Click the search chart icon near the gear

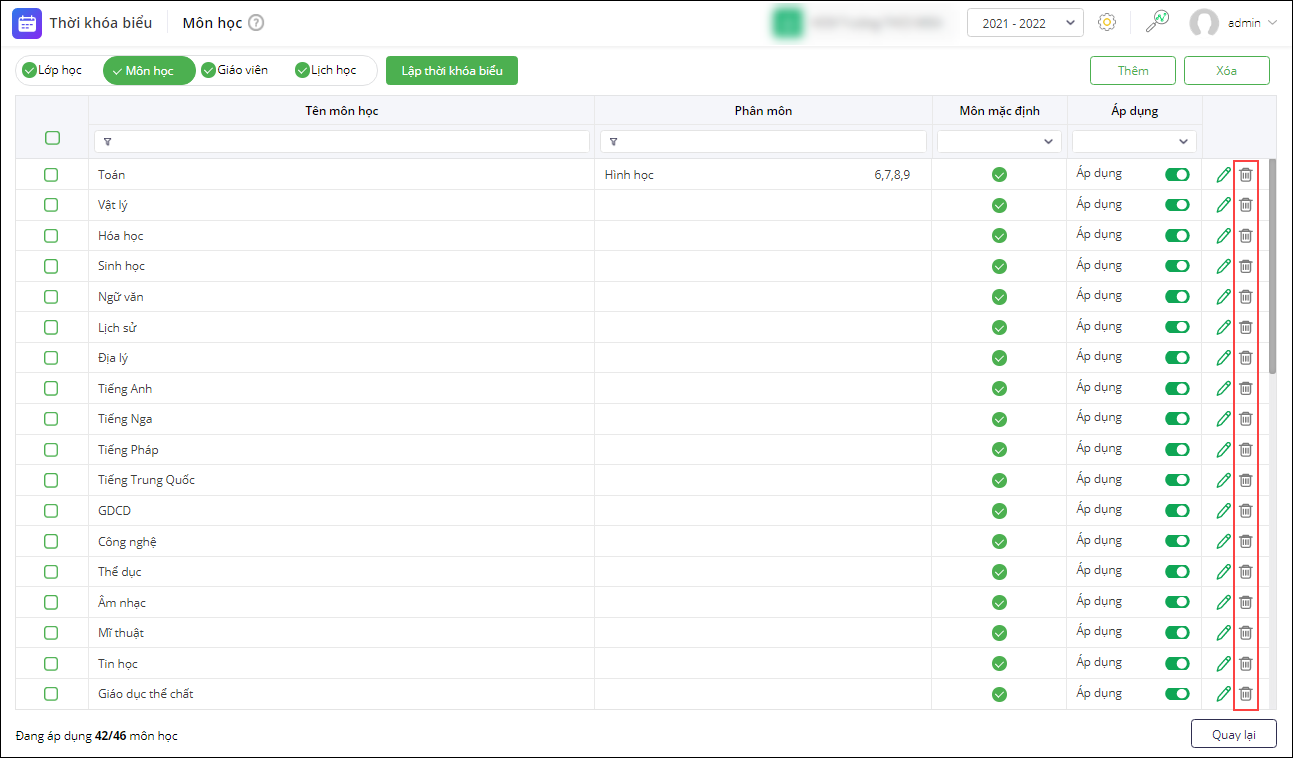click(1157, 23)
